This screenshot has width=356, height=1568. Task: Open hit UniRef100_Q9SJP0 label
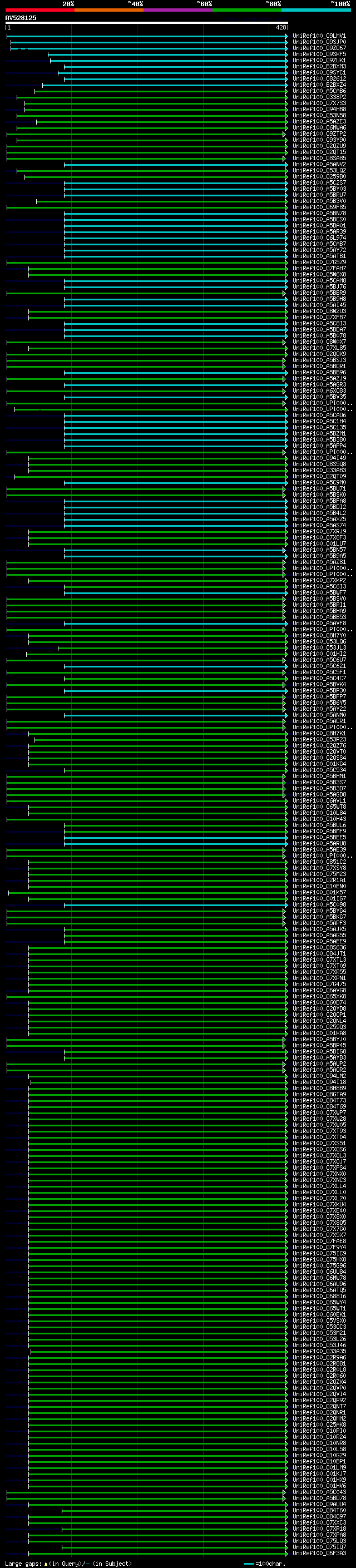pyautogui.click(x=319, y=42)
